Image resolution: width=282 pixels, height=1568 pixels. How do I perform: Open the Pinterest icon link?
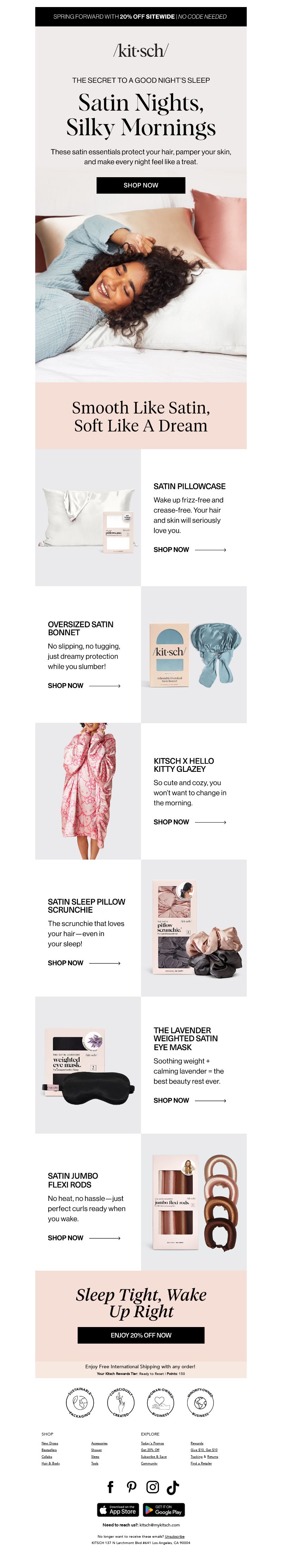coord(131,1487)
